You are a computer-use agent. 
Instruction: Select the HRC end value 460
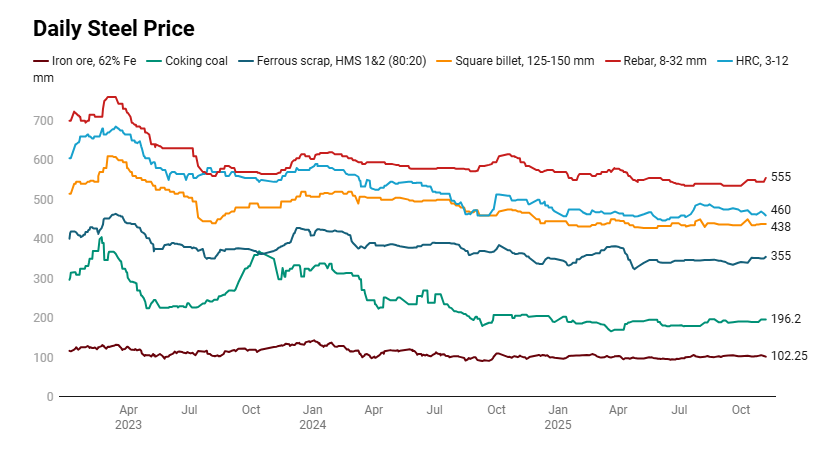(x=781, y=210)
